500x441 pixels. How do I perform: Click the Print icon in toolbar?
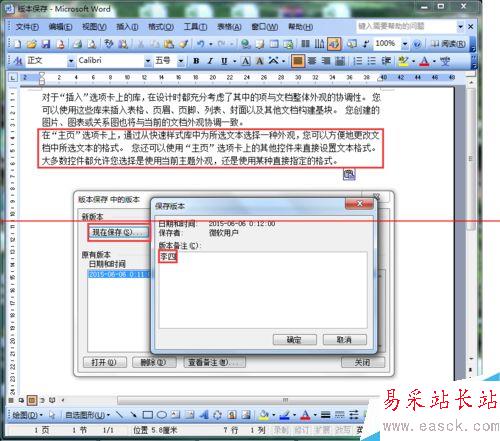point(78,44)
